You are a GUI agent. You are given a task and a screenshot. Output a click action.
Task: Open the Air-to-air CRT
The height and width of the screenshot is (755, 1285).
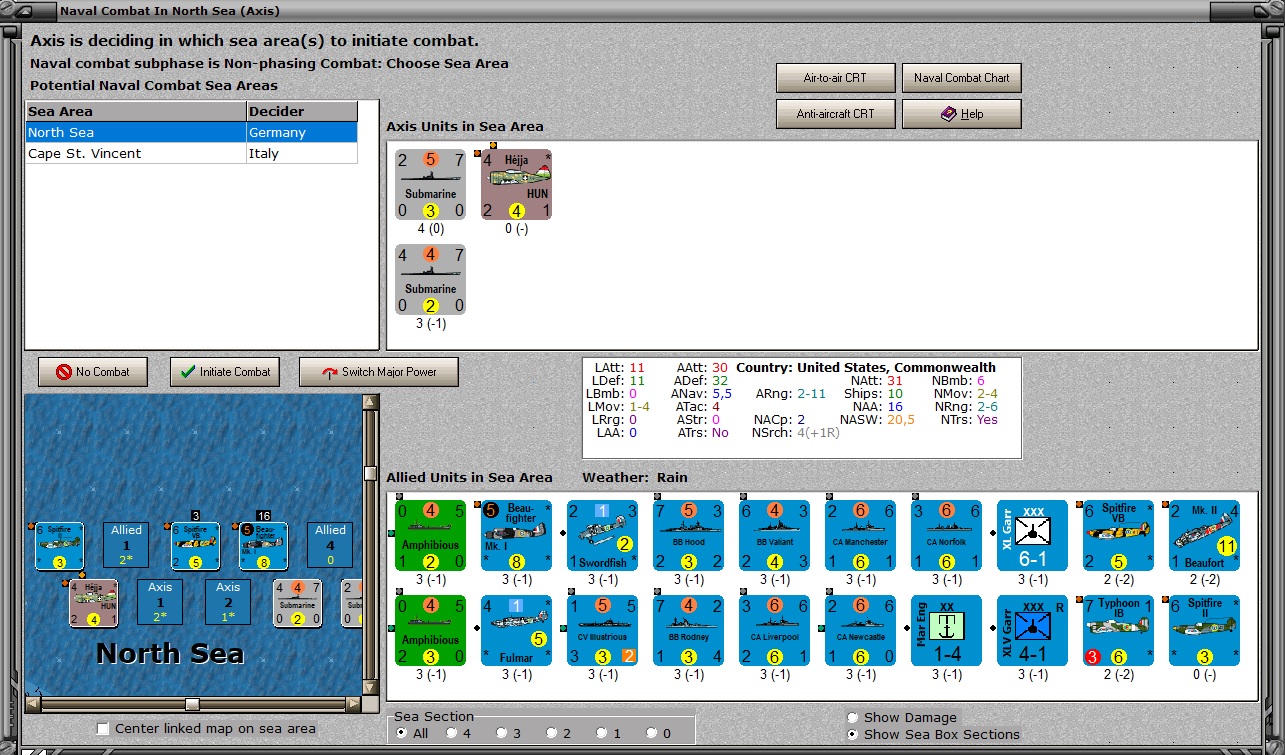835,78
